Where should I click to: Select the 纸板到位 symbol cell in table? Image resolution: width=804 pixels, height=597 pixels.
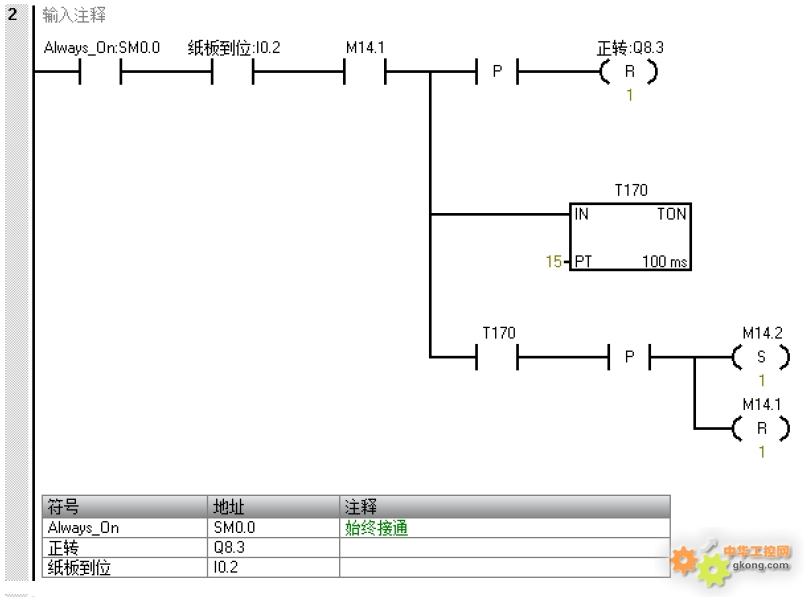(125, 568)
